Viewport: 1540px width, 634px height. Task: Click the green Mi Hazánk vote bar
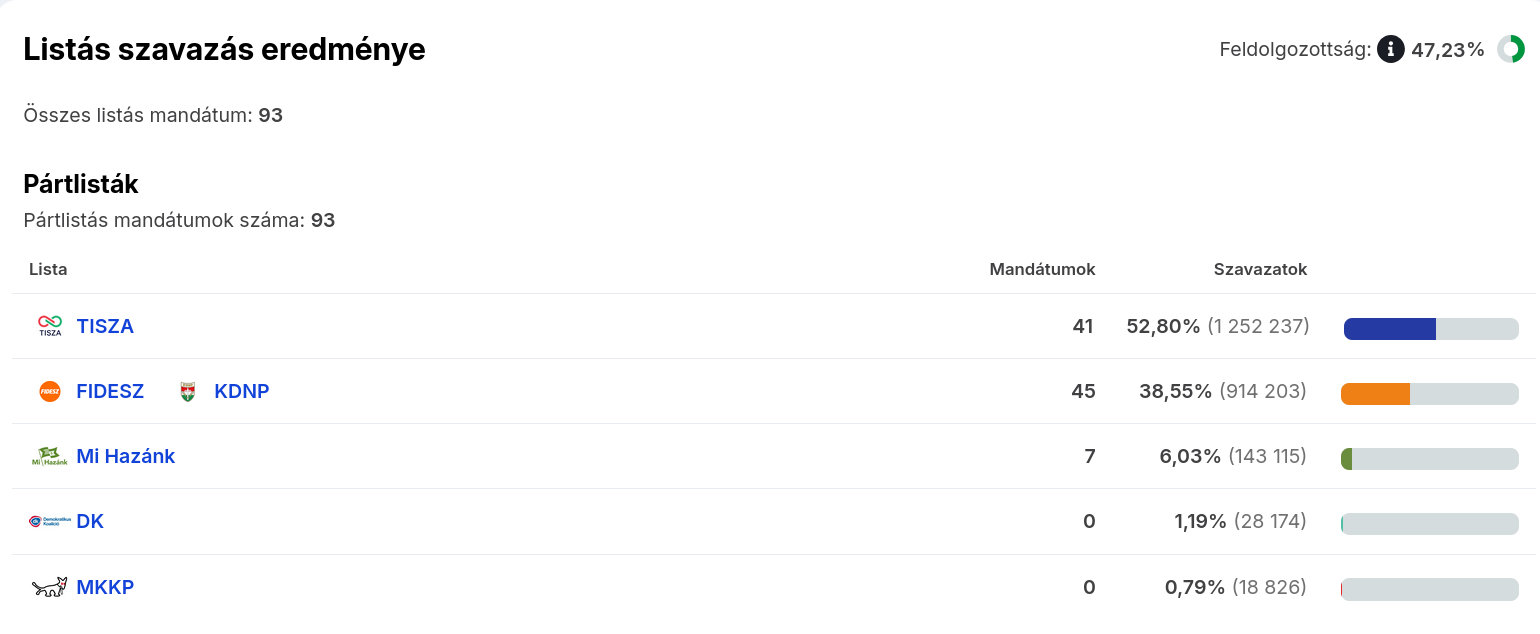(1347, 459)
